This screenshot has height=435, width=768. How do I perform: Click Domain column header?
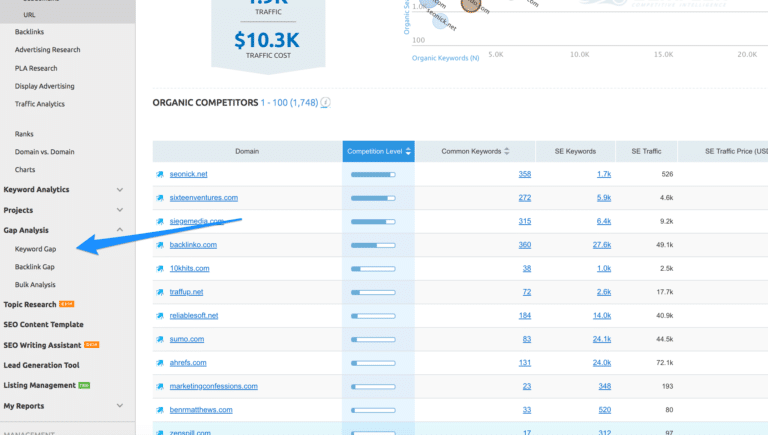click(247, 151)
